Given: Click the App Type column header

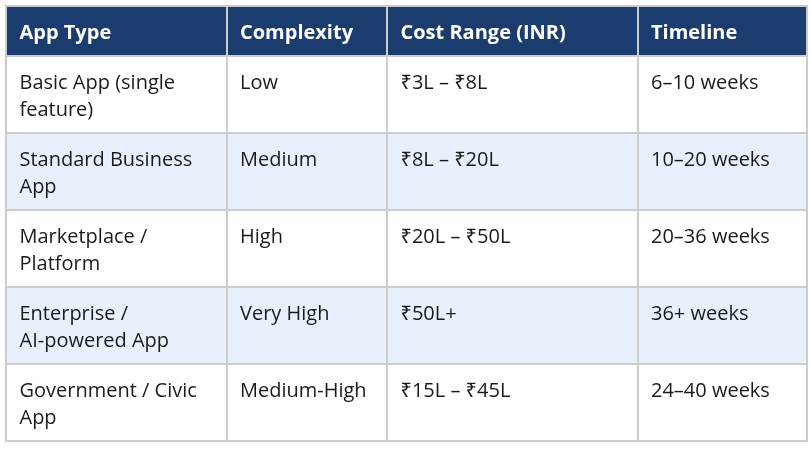Looking at the screenshot, I should click(66, 32).
